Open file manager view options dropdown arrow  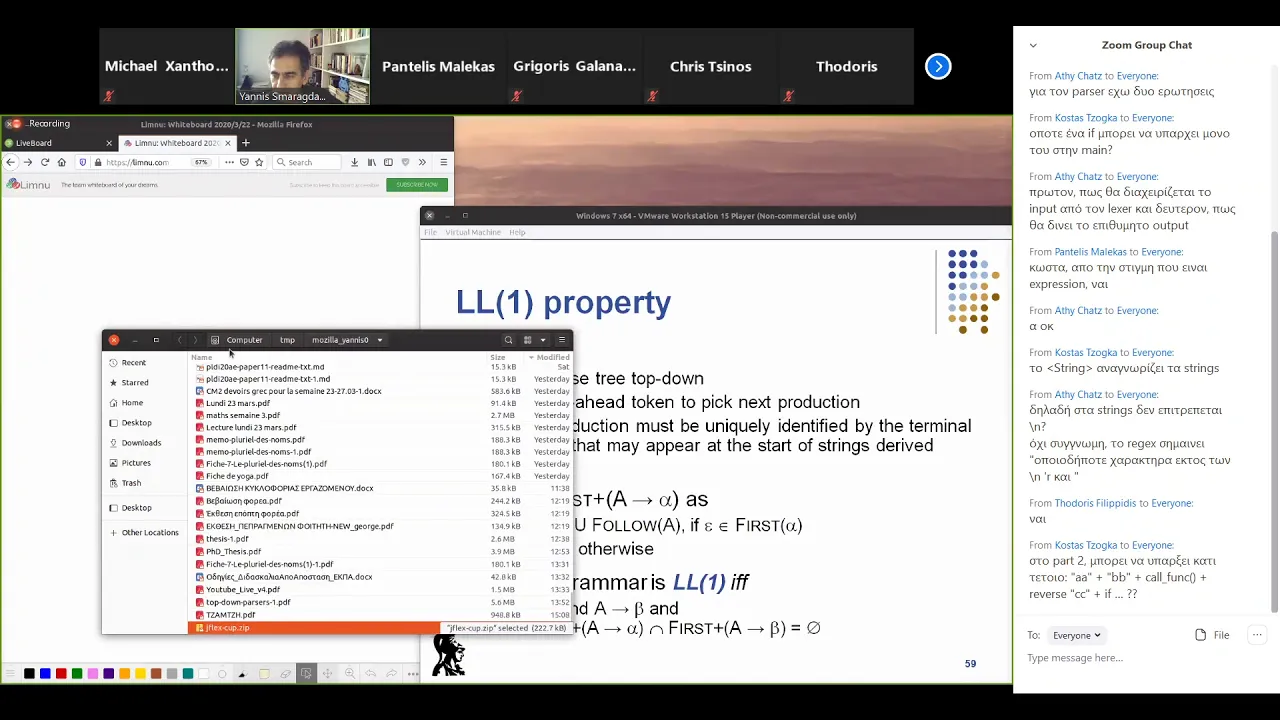[543, 340]
